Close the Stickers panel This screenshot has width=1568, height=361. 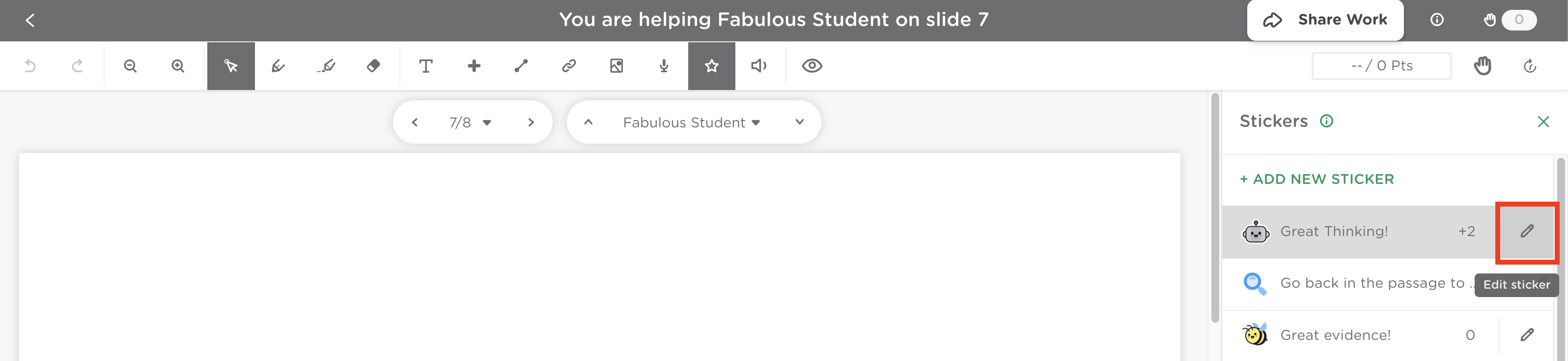[1543, 122]
